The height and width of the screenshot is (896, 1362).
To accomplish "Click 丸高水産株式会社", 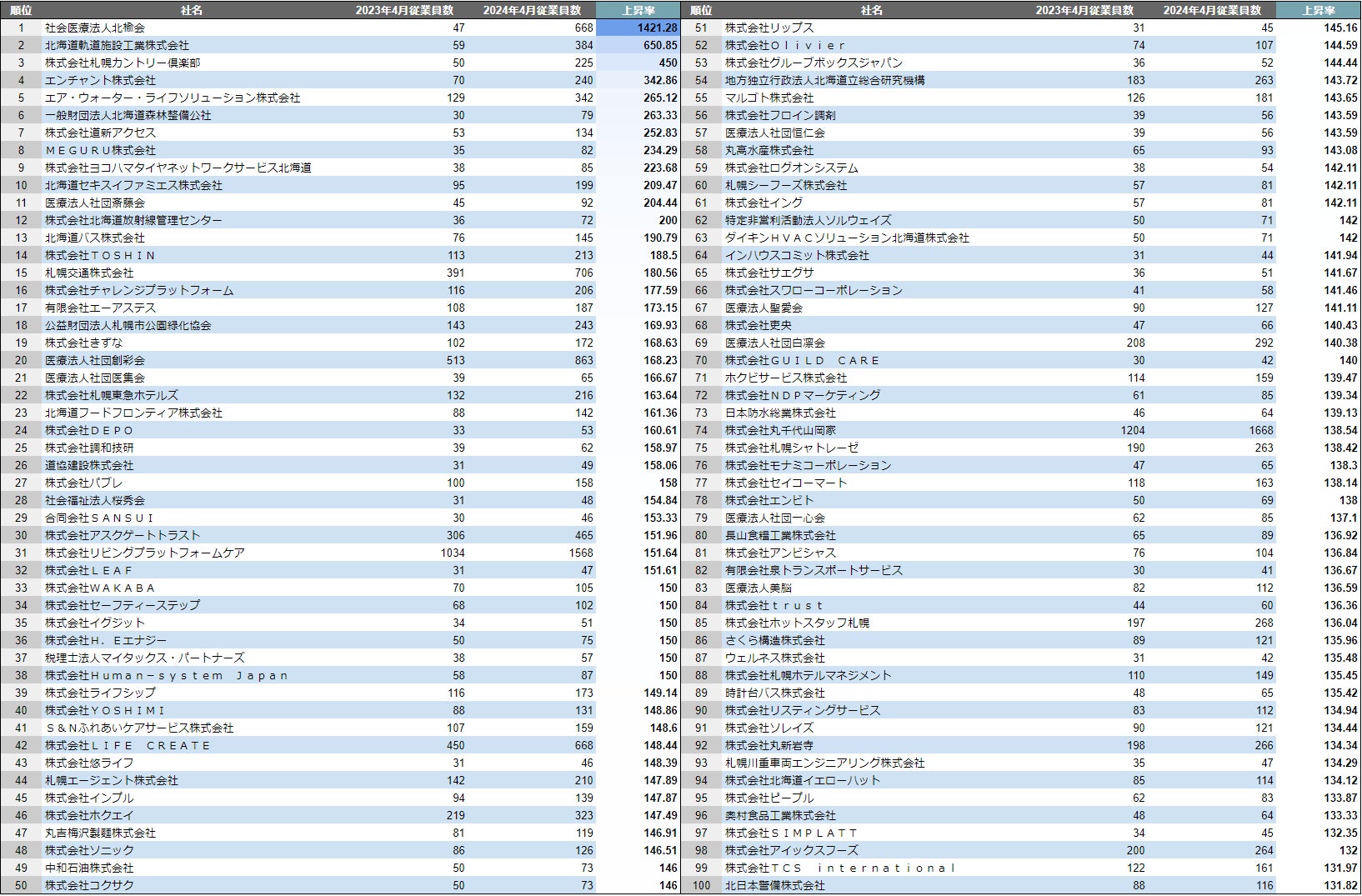I will 769,150.
